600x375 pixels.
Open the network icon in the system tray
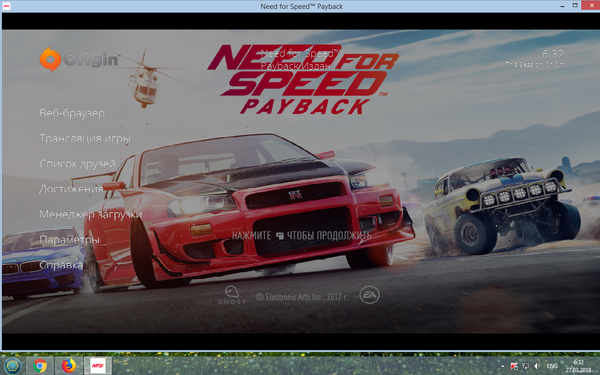coord(525,367)
